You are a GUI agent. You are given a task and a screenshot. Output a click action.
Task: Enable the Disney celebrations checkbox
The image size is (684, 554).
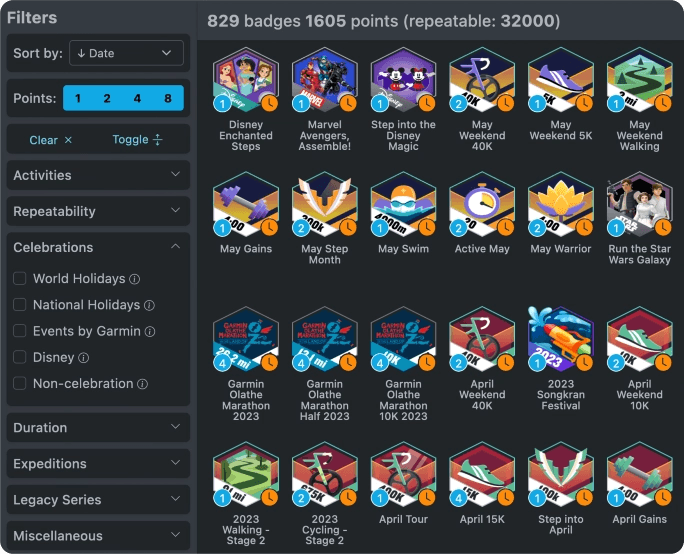(20, 357)
